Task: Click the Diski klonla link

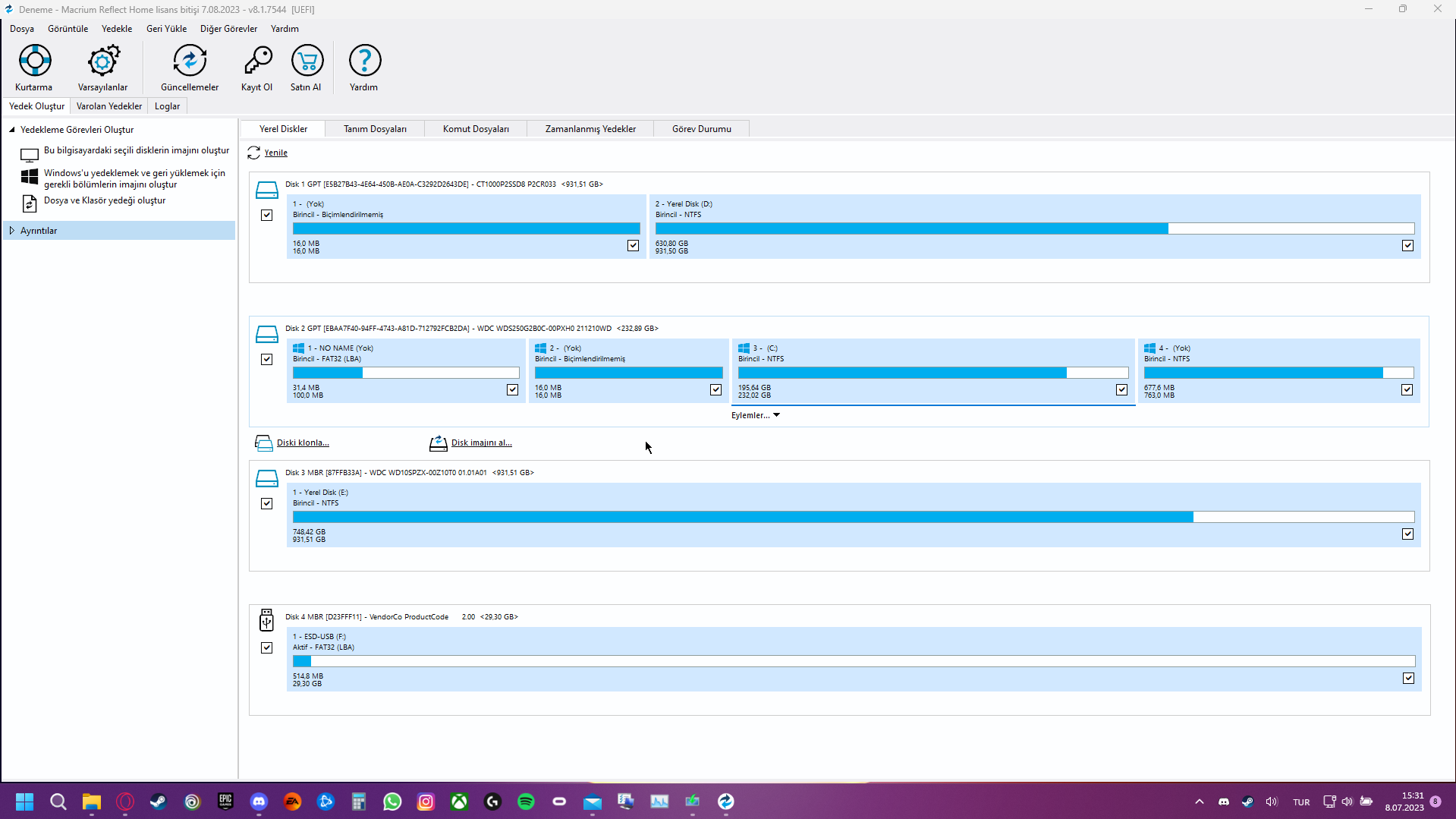Action: coord(303,443)
